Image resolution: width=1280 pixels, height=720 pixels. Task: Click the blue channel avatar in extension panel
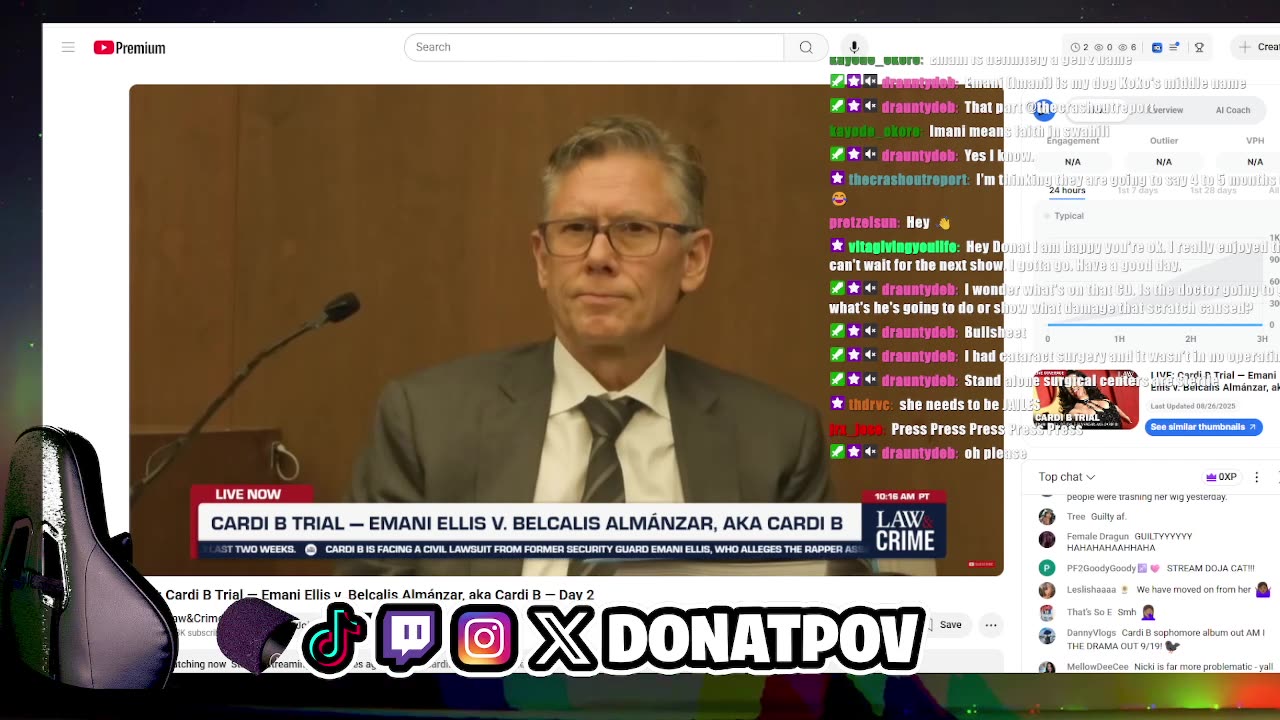1044,110
